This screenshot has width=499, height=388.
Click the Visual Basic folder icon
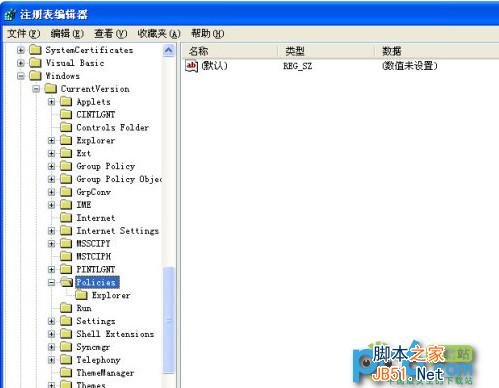click(35, 63)
